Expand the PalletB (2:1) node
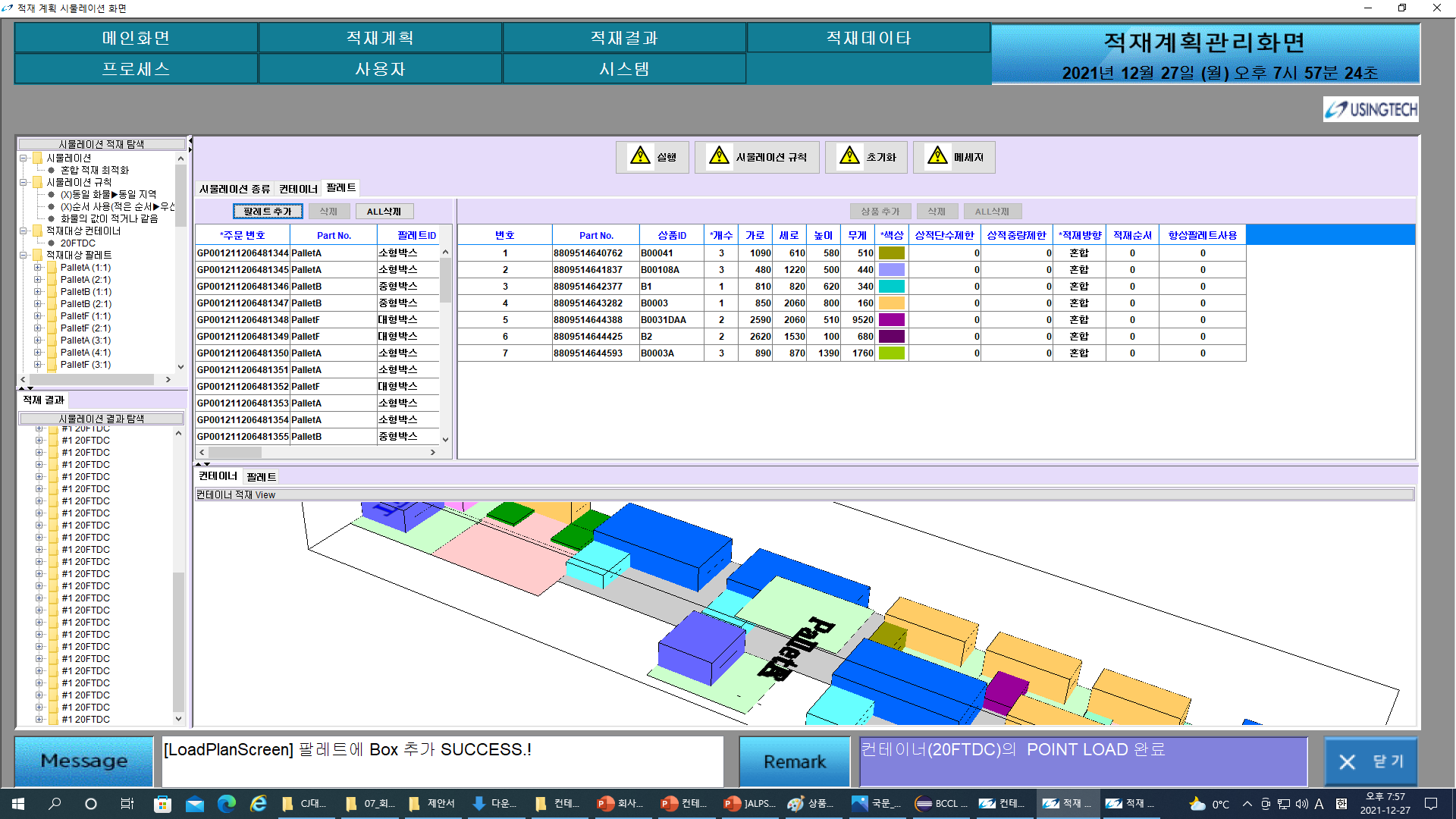 38,303
